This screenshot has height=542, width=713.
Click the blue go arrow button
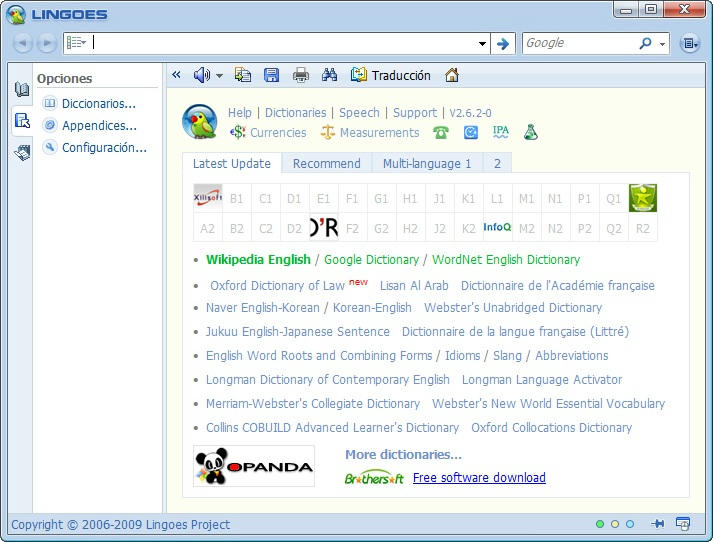502,44
